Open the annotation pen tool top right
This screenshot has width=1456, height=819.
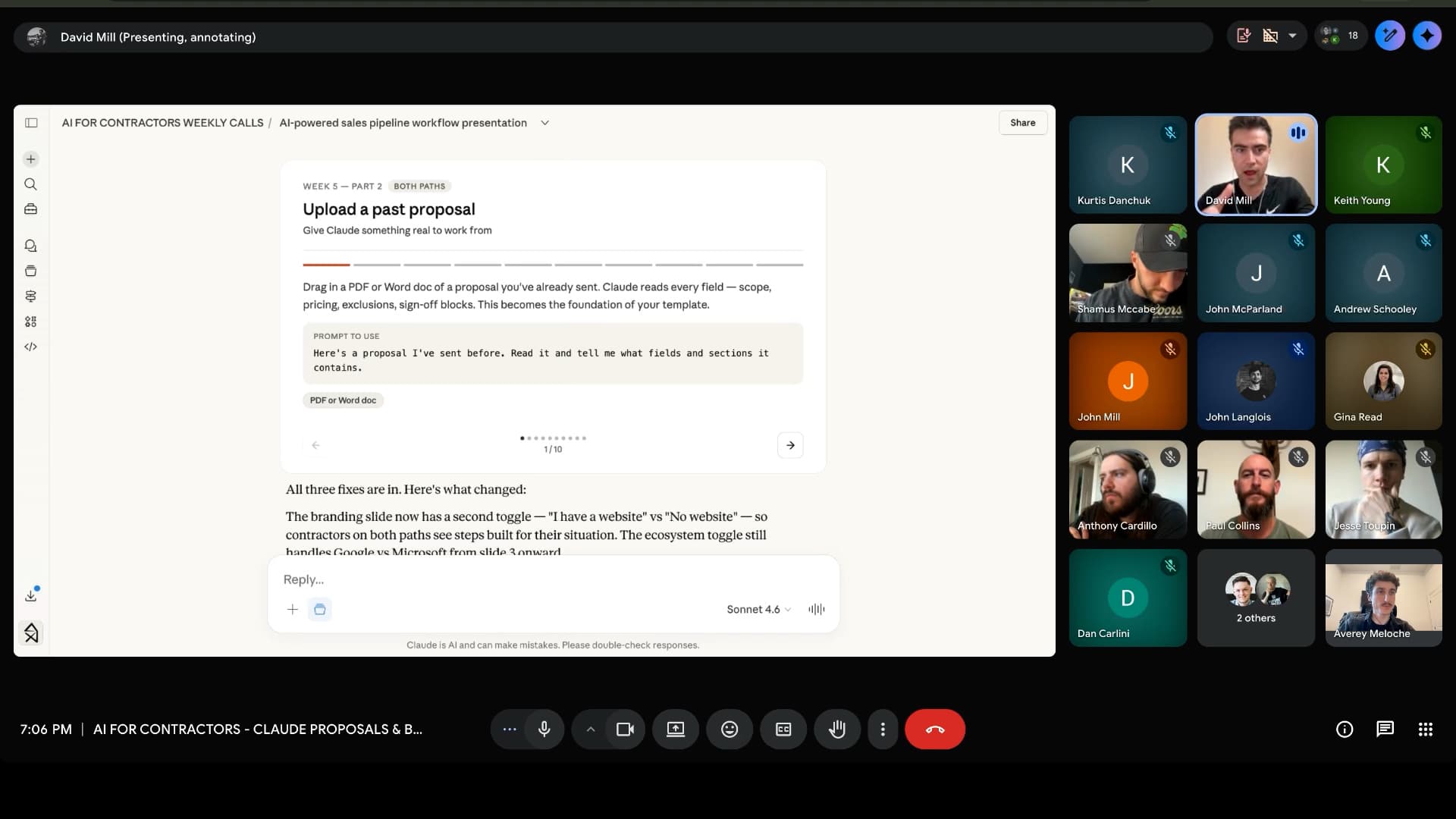point(1390,36)
